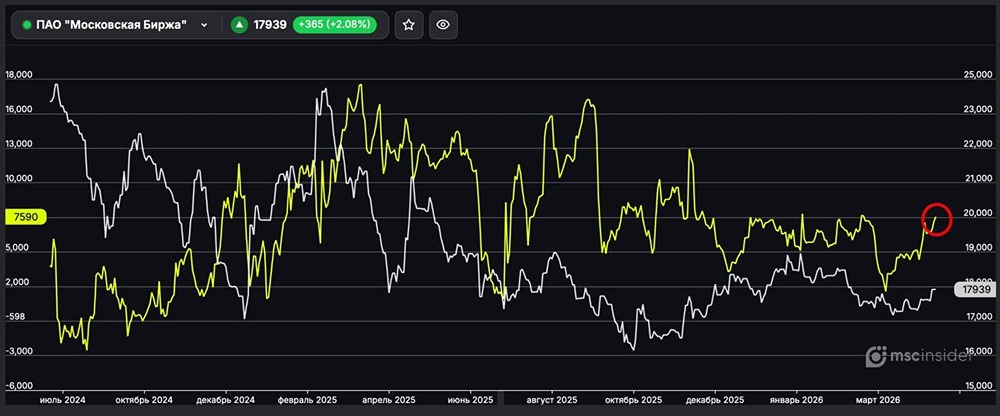
Task: Click the февраль 2025 date label
Action: [305, 399]
